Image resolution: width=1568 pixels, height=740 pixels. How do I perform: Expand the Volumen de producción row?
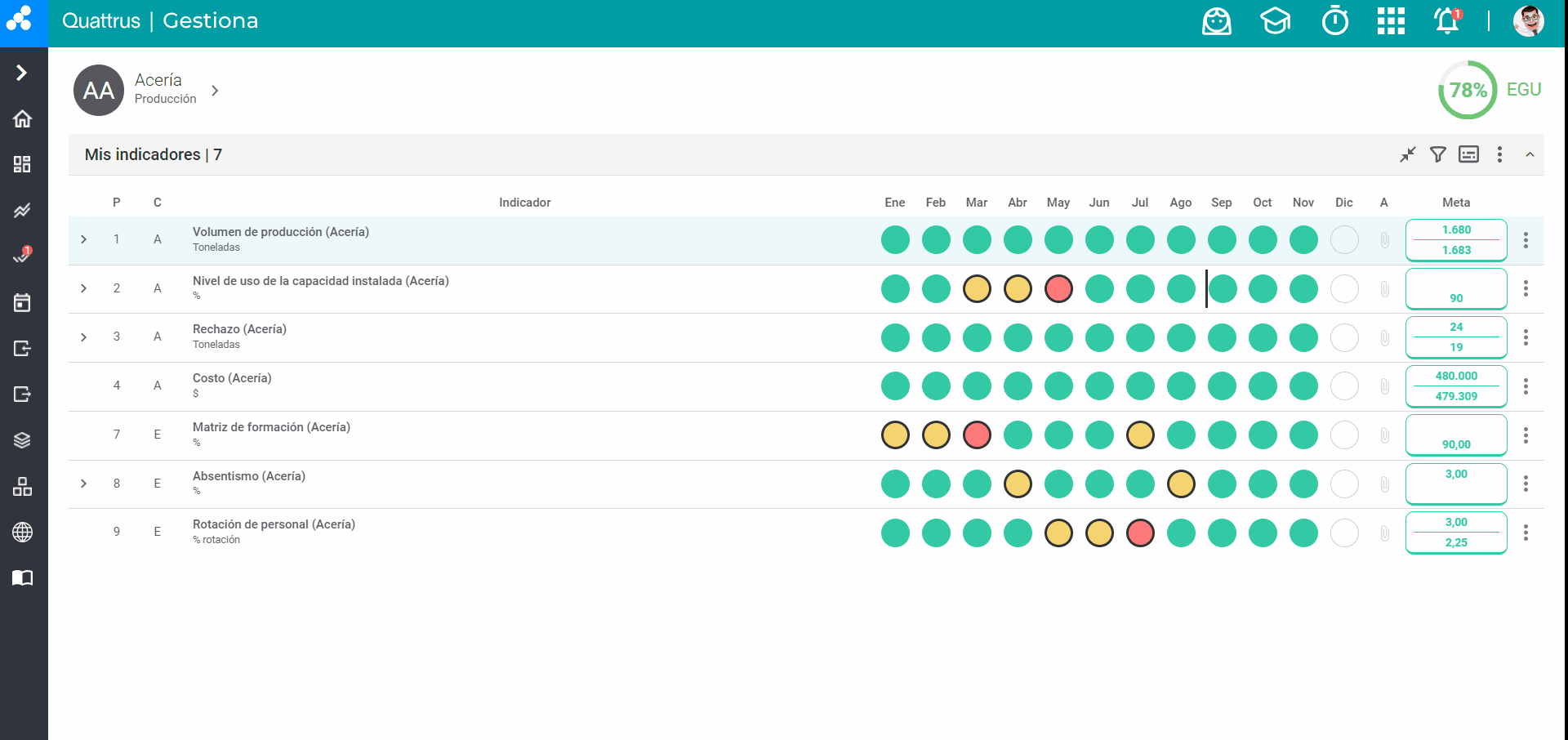point(84,239)
